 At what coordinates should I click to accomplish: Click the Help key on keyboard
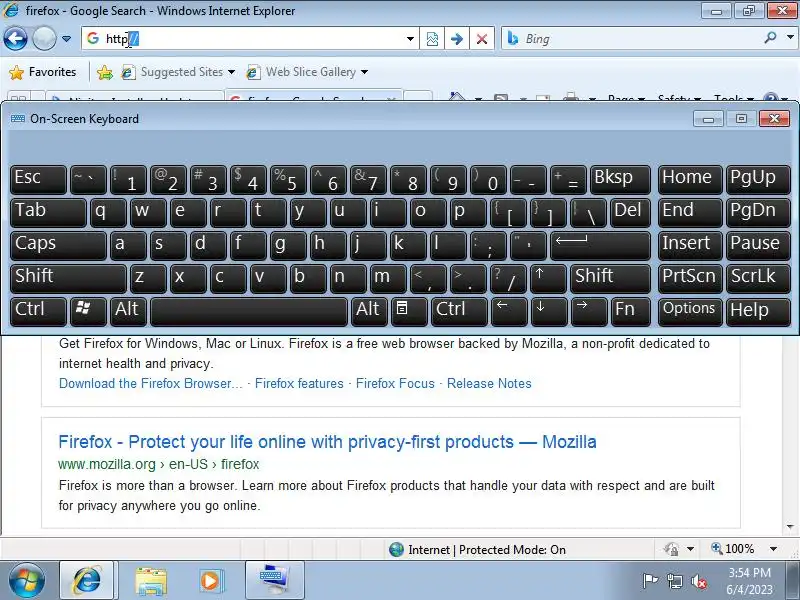pos(758,311)
